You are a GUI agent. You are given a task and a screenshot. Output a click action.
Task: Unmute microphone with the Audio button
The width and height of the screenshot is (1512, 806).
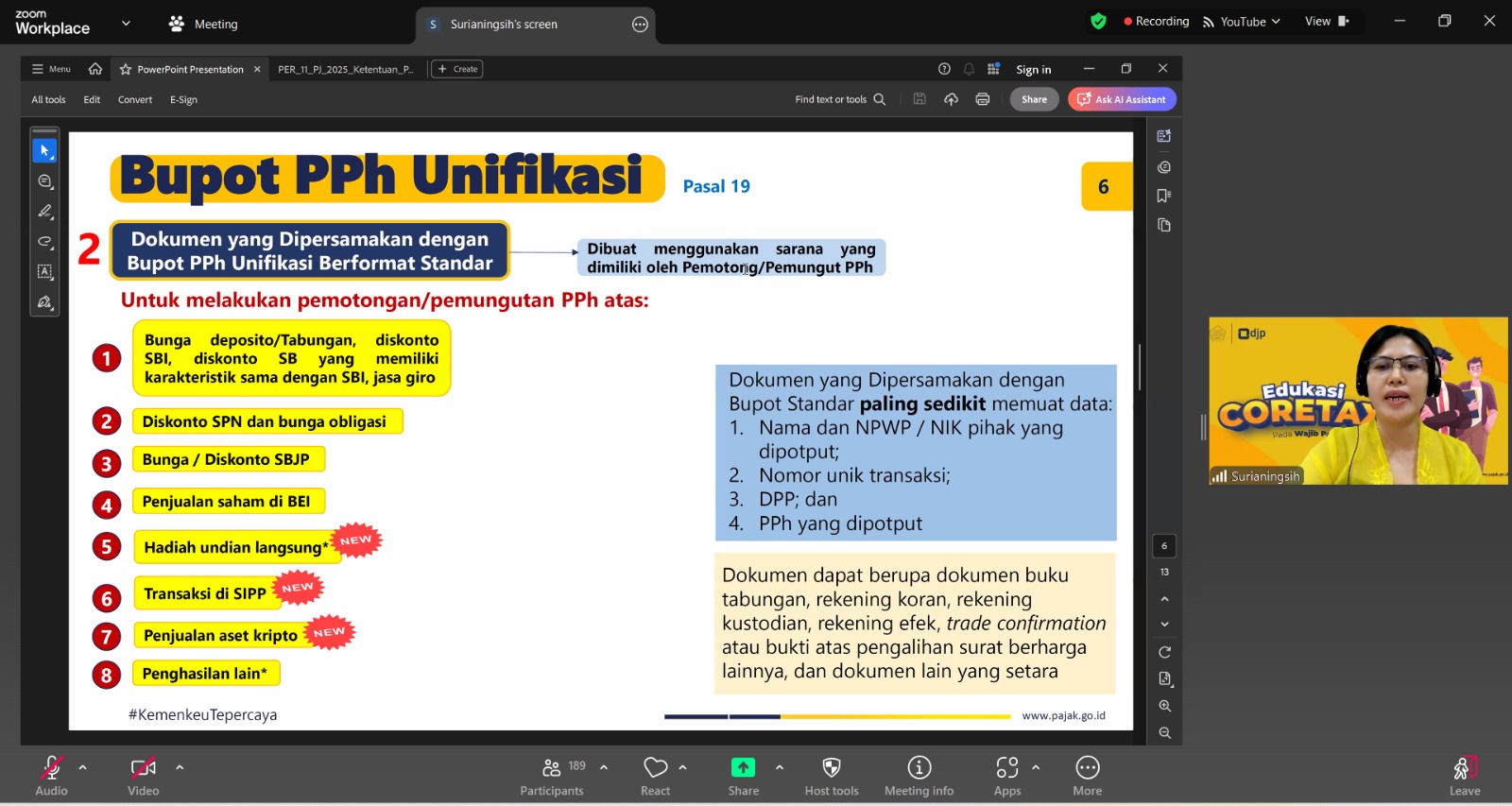pos(51,768)
